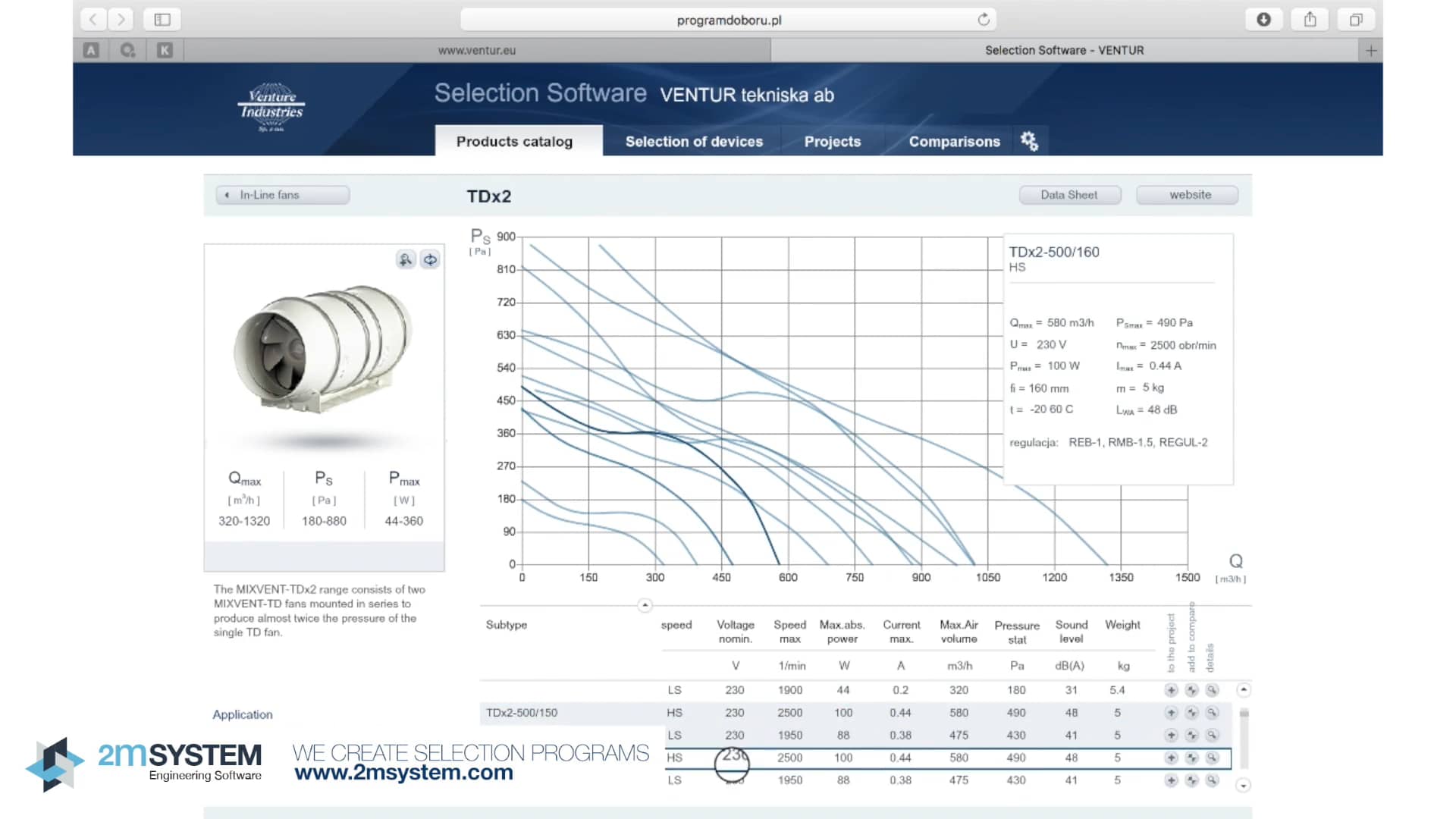Open the Projects tab
The width and height of the screenshot is (1456, 819).
tap(832, 141)
